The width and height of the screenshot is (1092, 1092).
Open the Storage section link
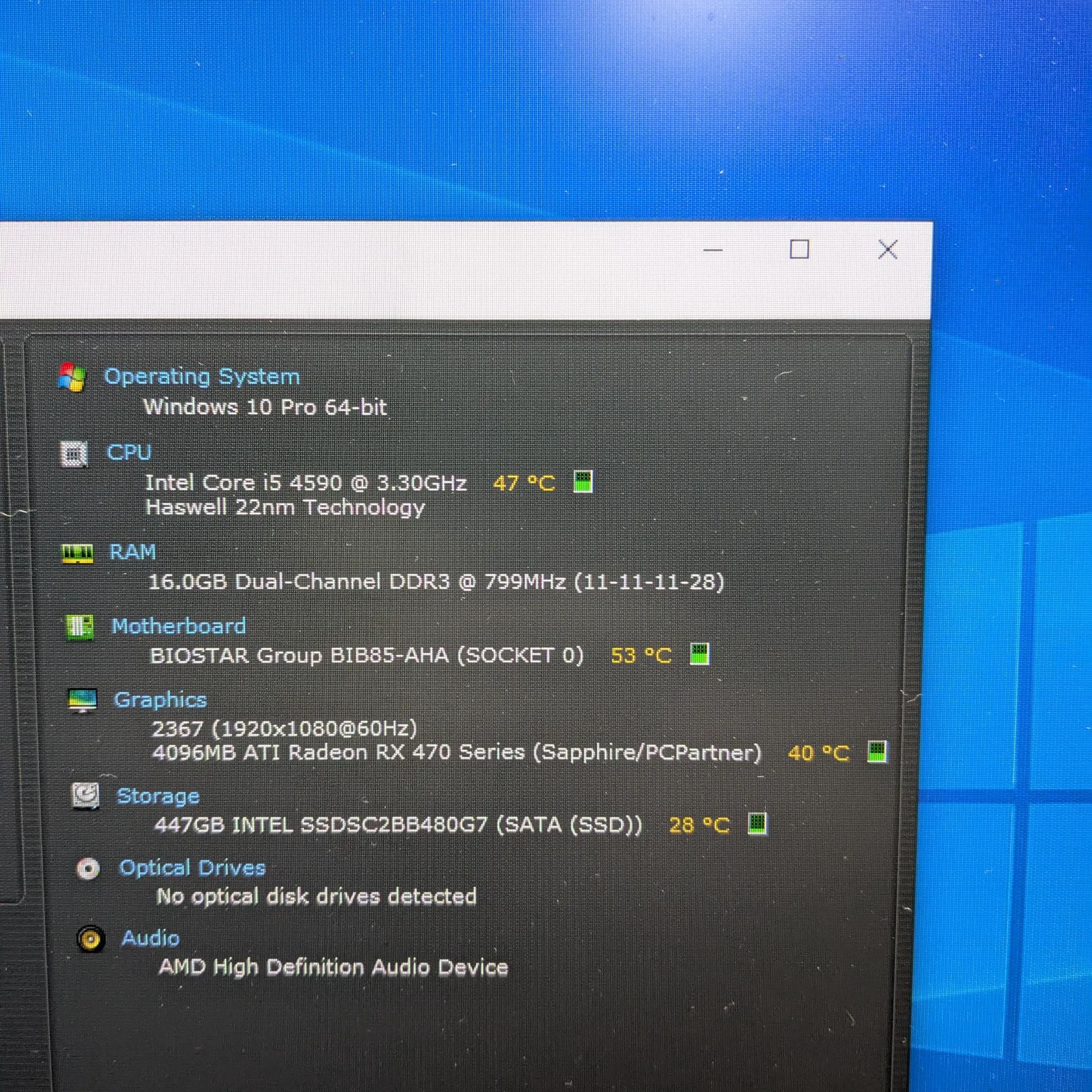tap(158, 797)
